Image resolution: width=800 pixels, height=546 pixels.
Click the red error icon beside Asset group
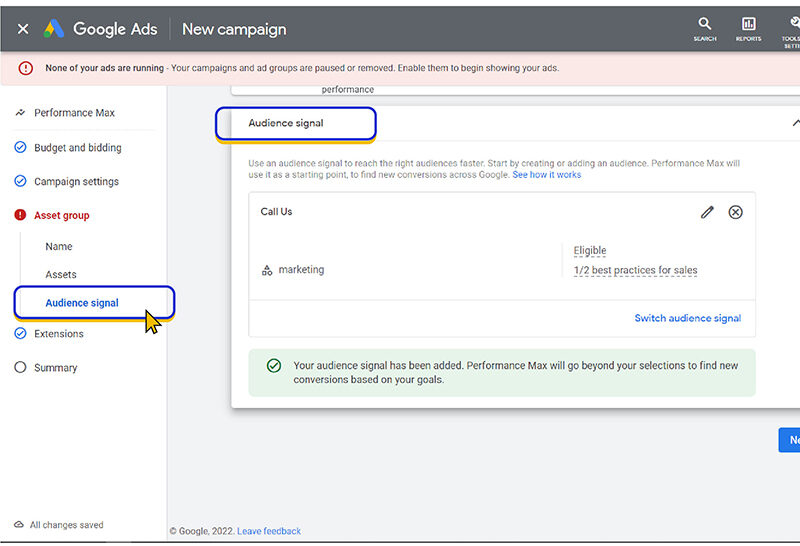20,215
